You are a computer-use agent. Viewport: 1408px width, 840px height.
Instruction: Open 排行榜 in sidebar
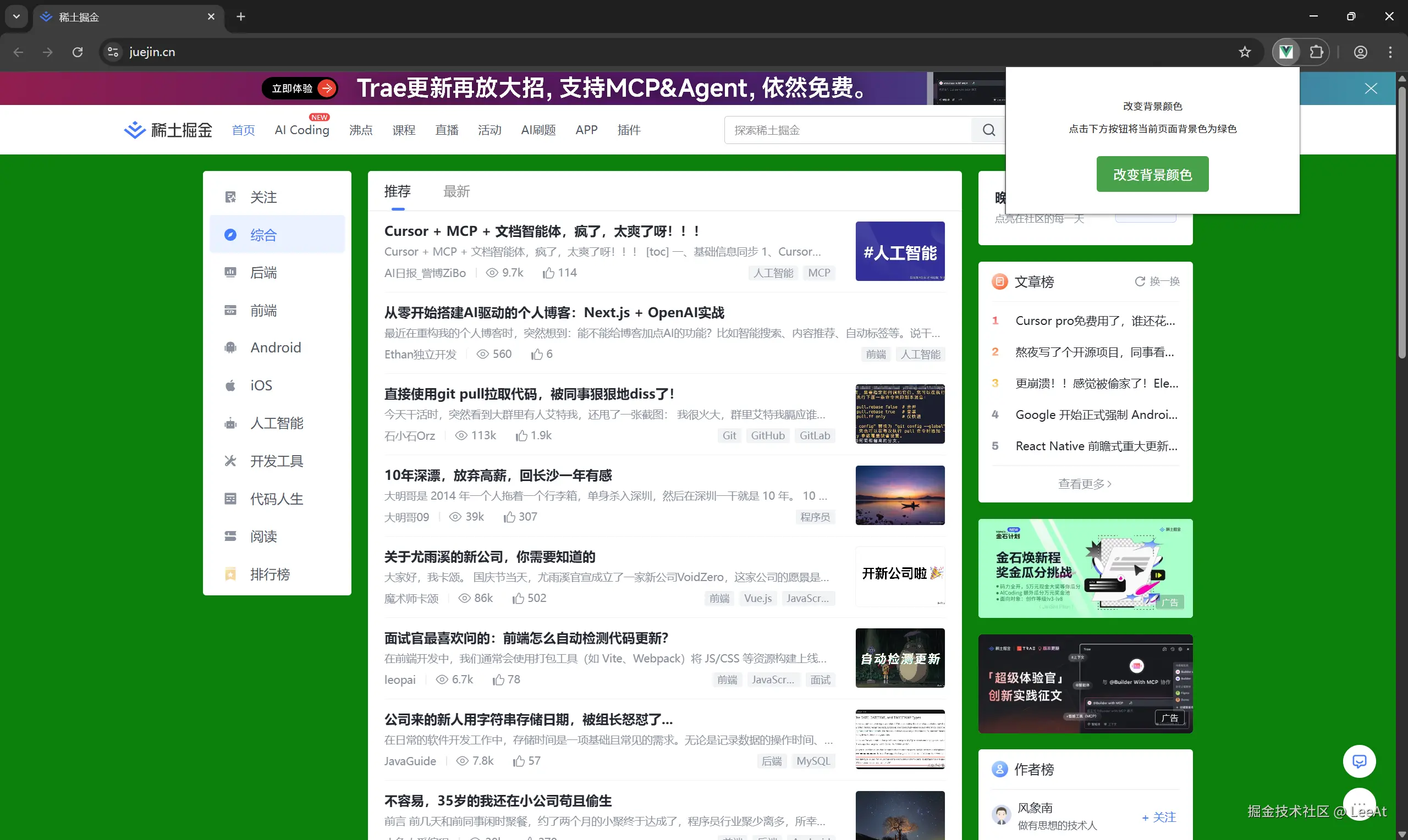pos(277,574)
